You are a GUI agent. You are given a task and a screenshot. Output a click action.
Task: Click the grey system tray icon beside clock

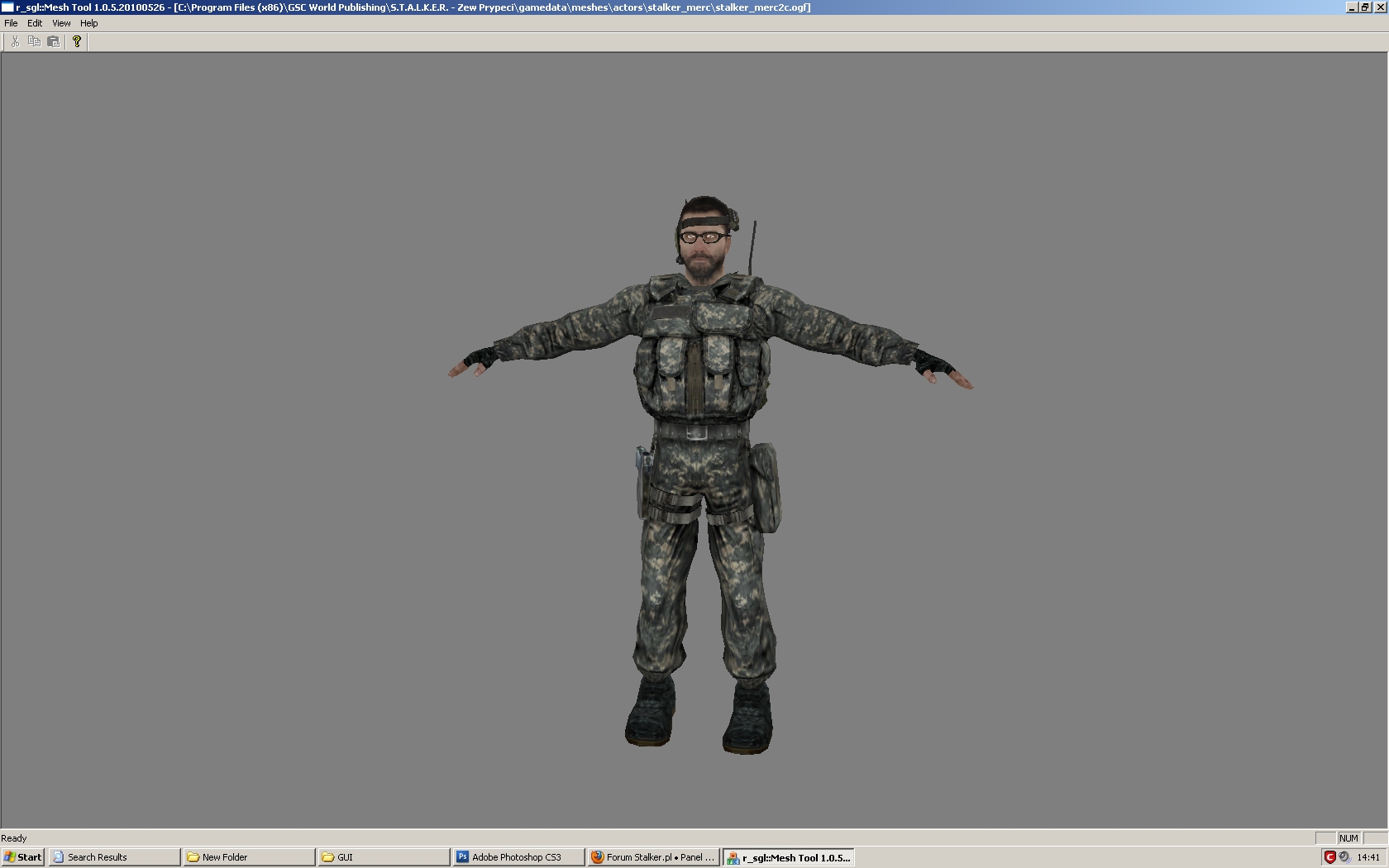(x=1344, y=857)
